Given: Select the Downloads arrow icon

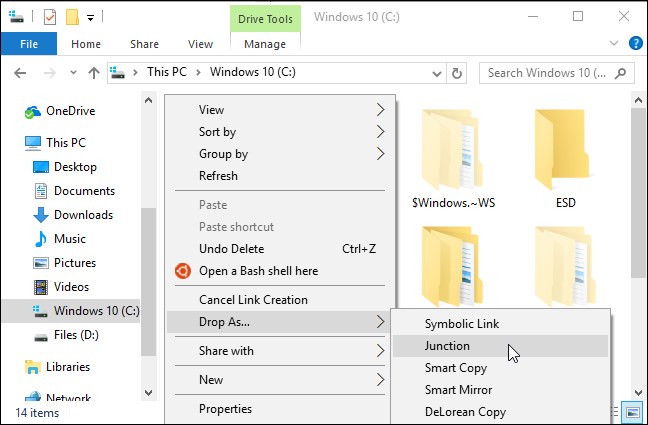Looking at the screenshot, I should point(41,215).
